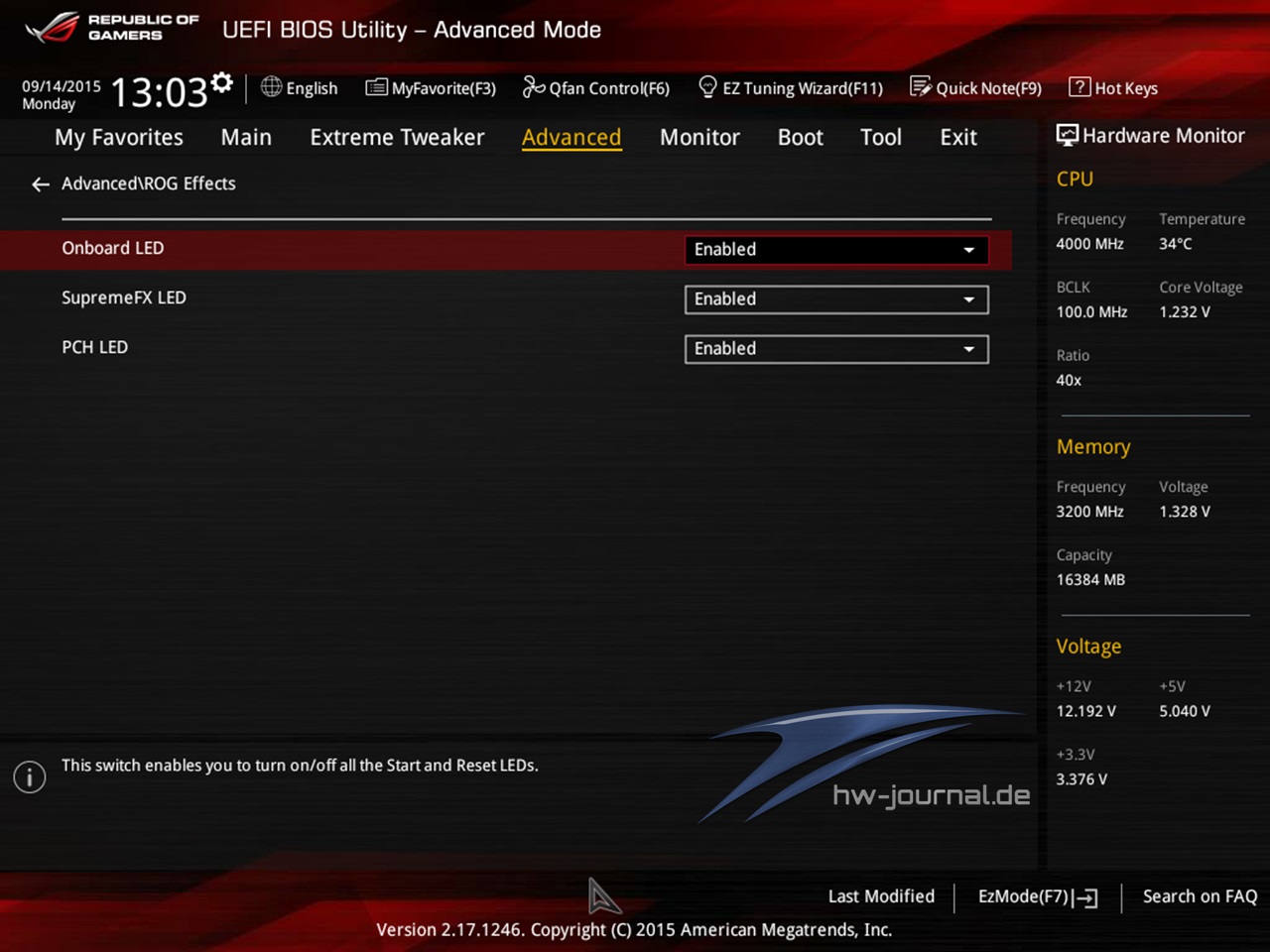1270x952 pixels.
Task: Click the CPU frequency 4000 MHz value
Action: click(x=1089, y=244)
